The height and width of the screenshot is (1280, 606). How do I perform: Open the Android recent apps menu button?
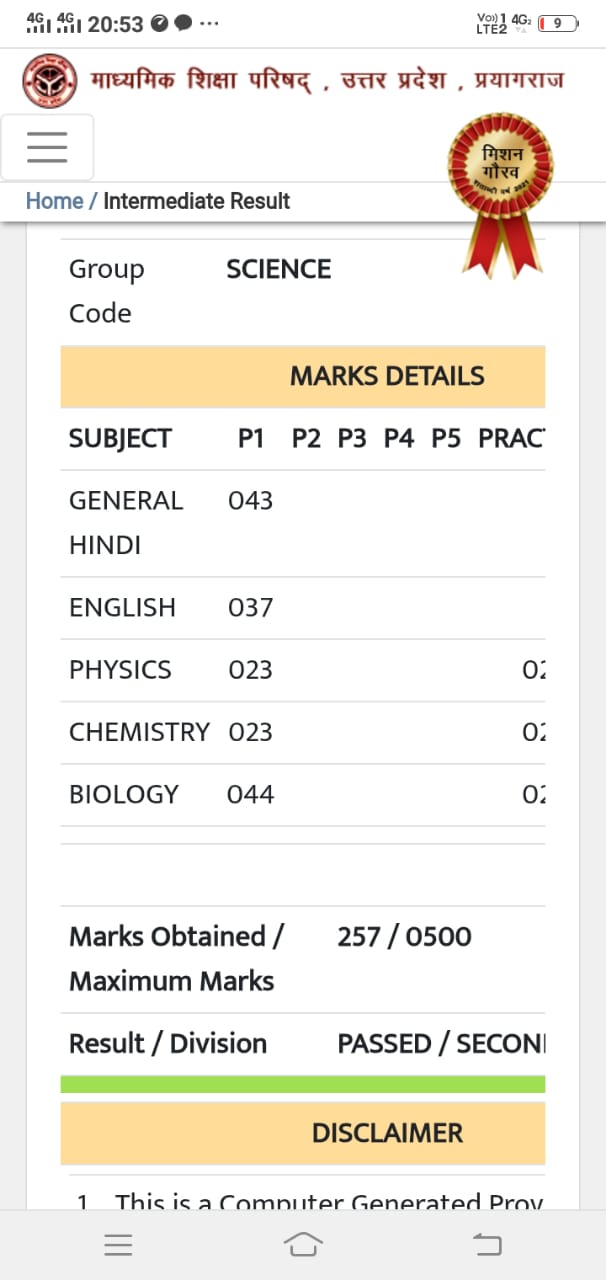pyautogui.click(x=118, y=1244)
